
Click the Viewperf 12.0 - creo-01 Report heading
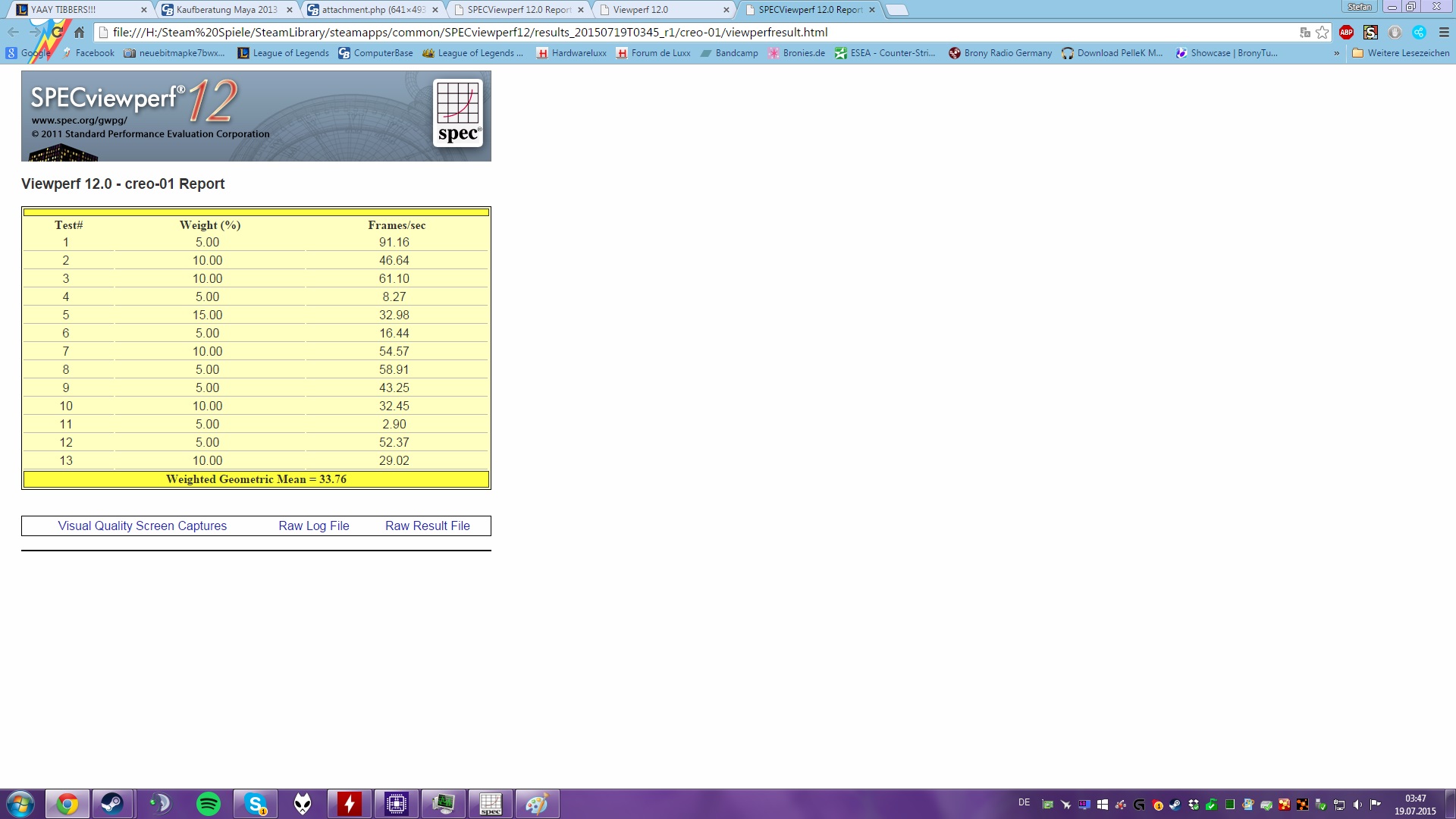point(123,184)
